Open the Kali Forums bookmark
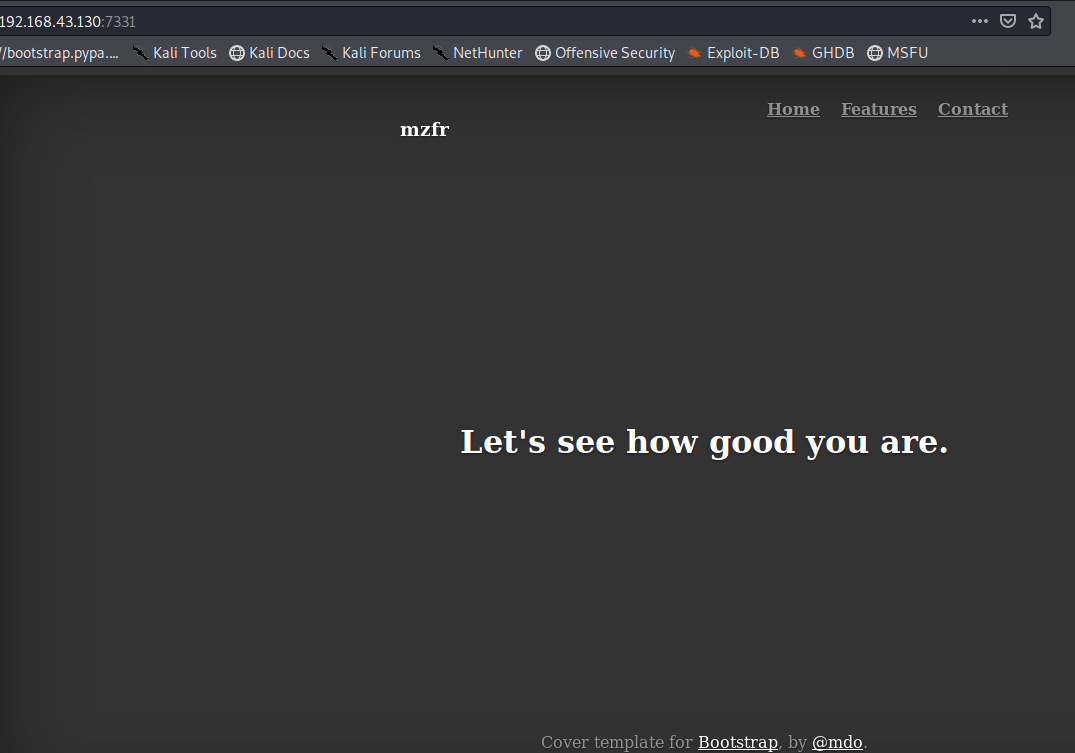The width and height of the screenshot is (1075, 753). 371,53
